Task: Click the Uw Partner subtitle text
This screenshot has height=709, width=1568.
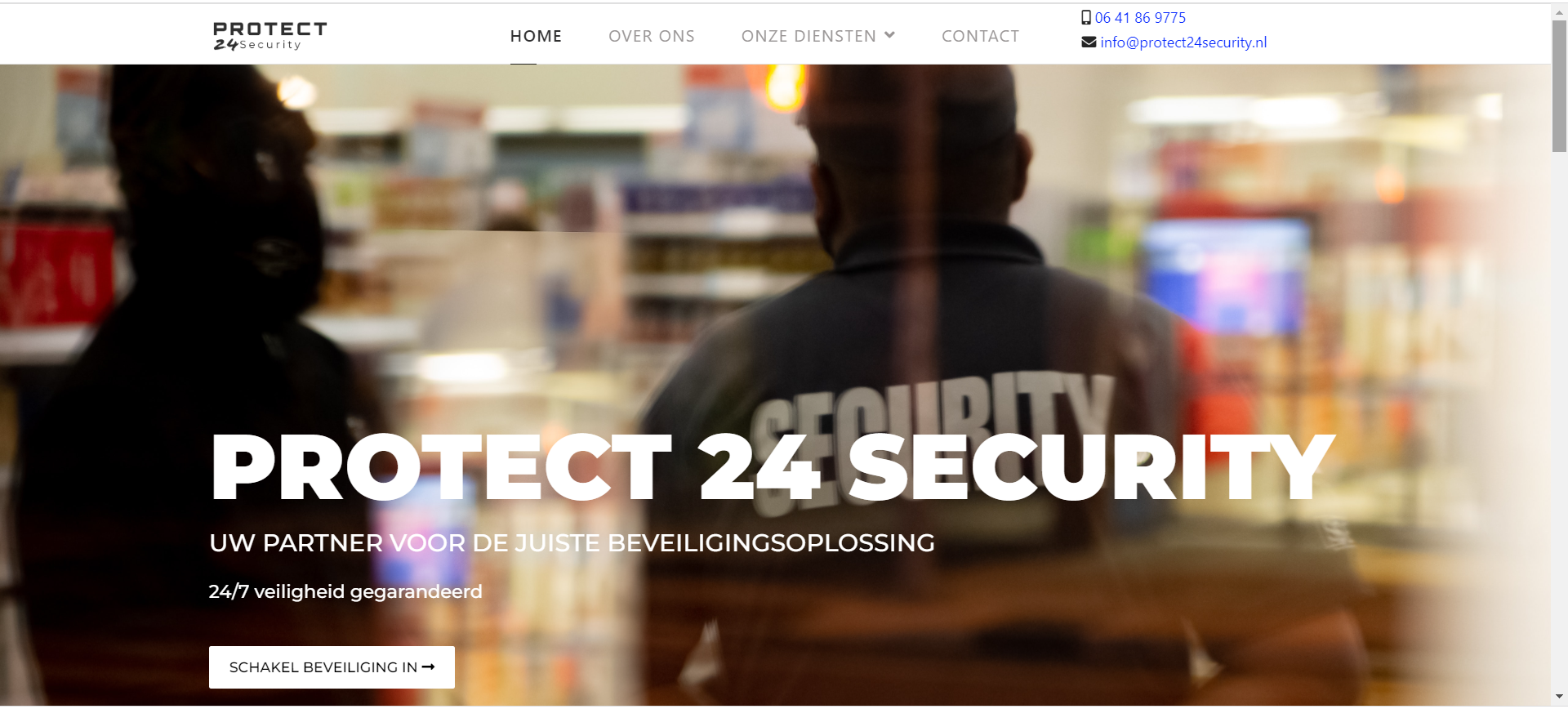Action: [572, 542]
